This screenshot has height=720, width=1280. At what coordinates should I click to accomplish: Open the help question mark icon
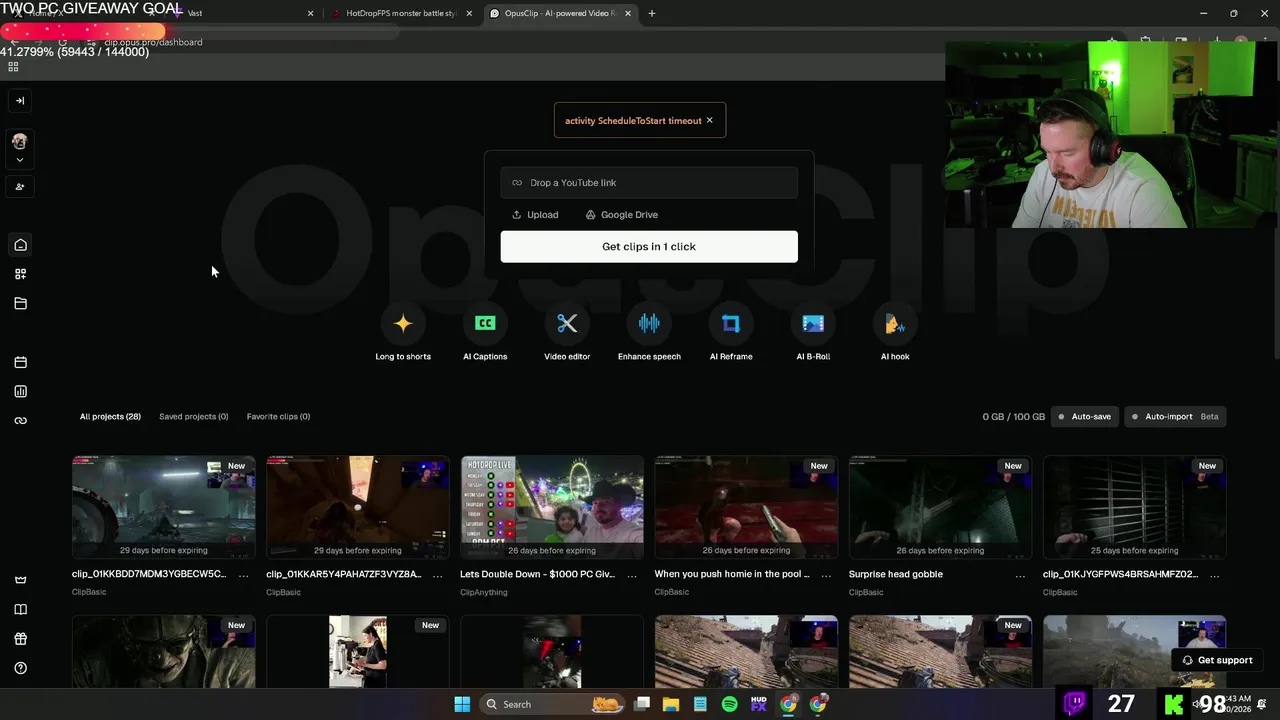(20, 668)
